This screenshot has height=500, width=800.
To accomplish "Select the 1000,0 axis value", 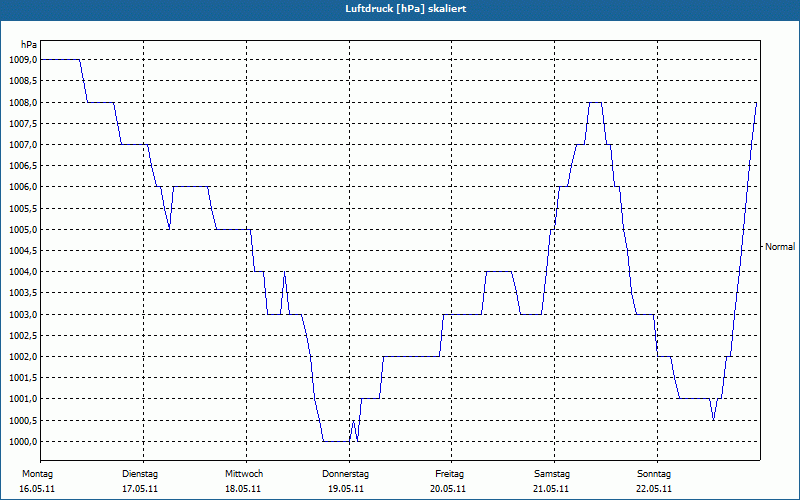I will coord(23,441).
